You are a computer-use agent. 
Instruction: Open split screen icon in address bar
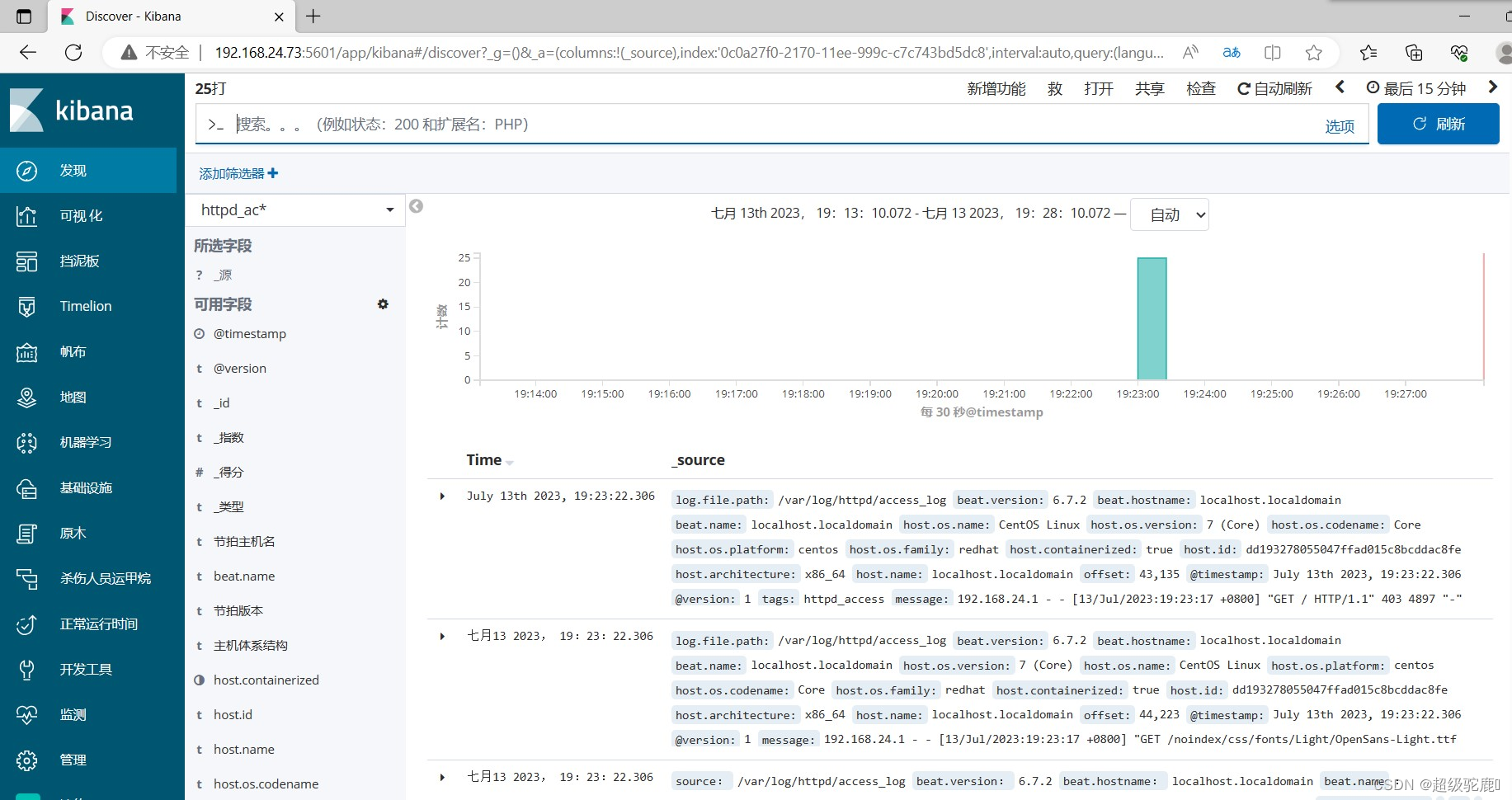1273,53
